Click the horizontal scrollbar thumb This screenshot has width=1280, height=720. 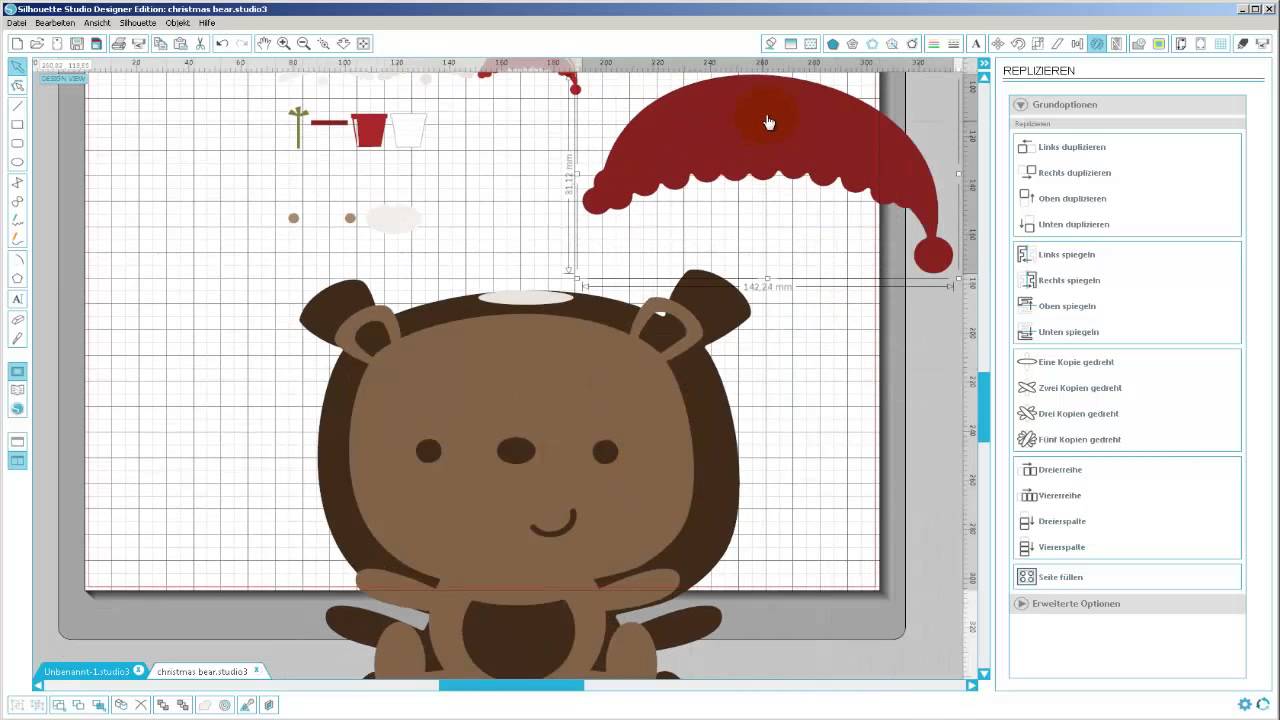pyautogui.click(x=511, y=685)
